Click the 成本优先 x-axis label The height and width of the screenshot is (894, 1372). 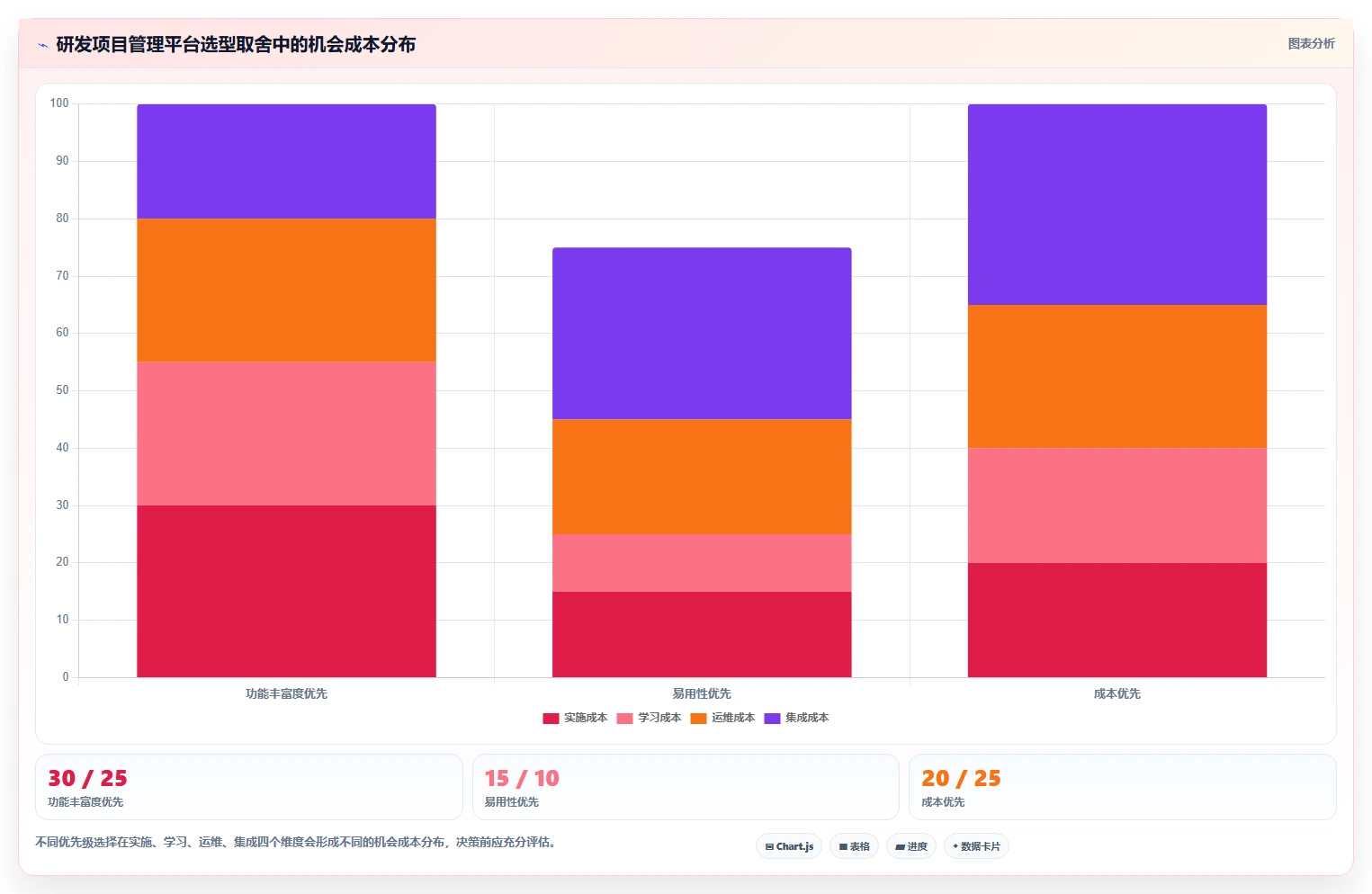pyautogui.click(x=1117, y=693)
